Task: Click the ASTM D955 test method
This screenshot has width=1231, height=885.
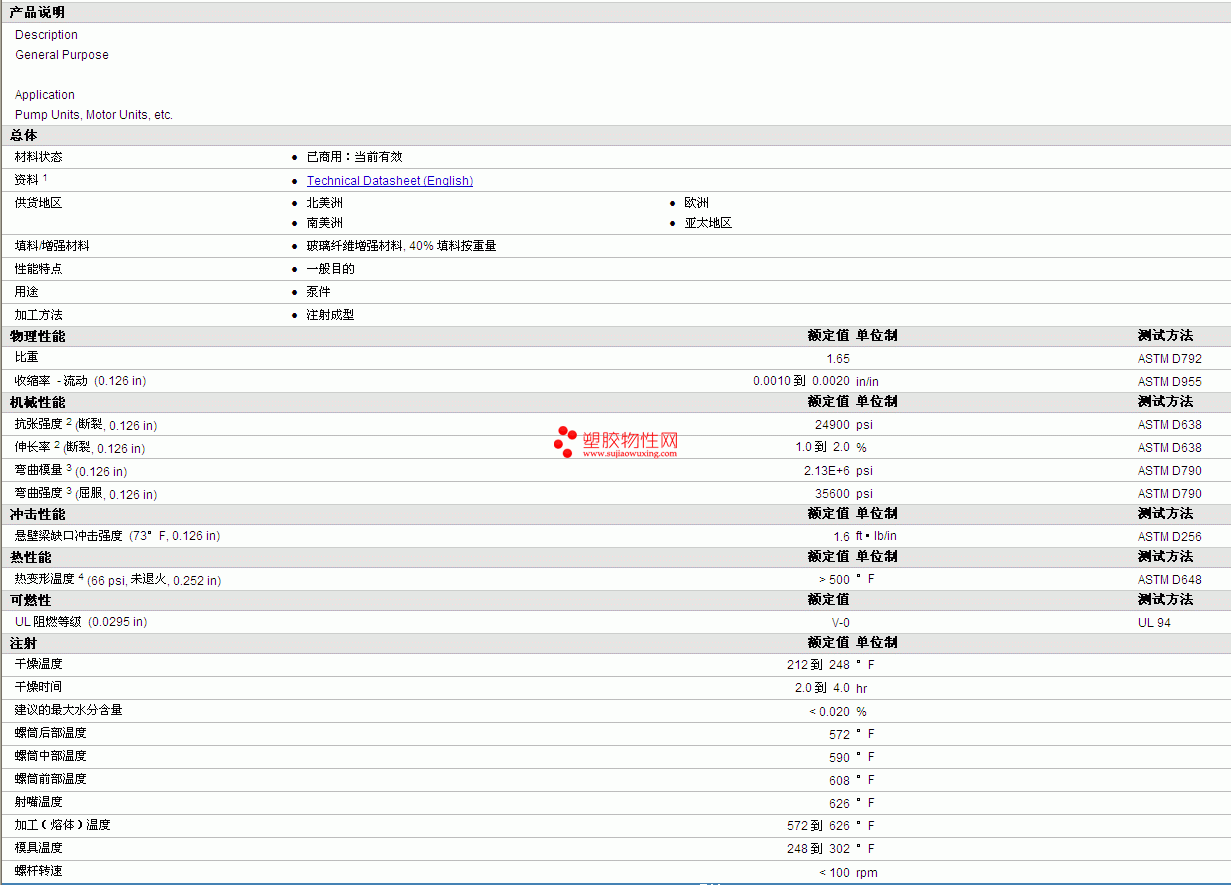Action: coord(1170,381)
